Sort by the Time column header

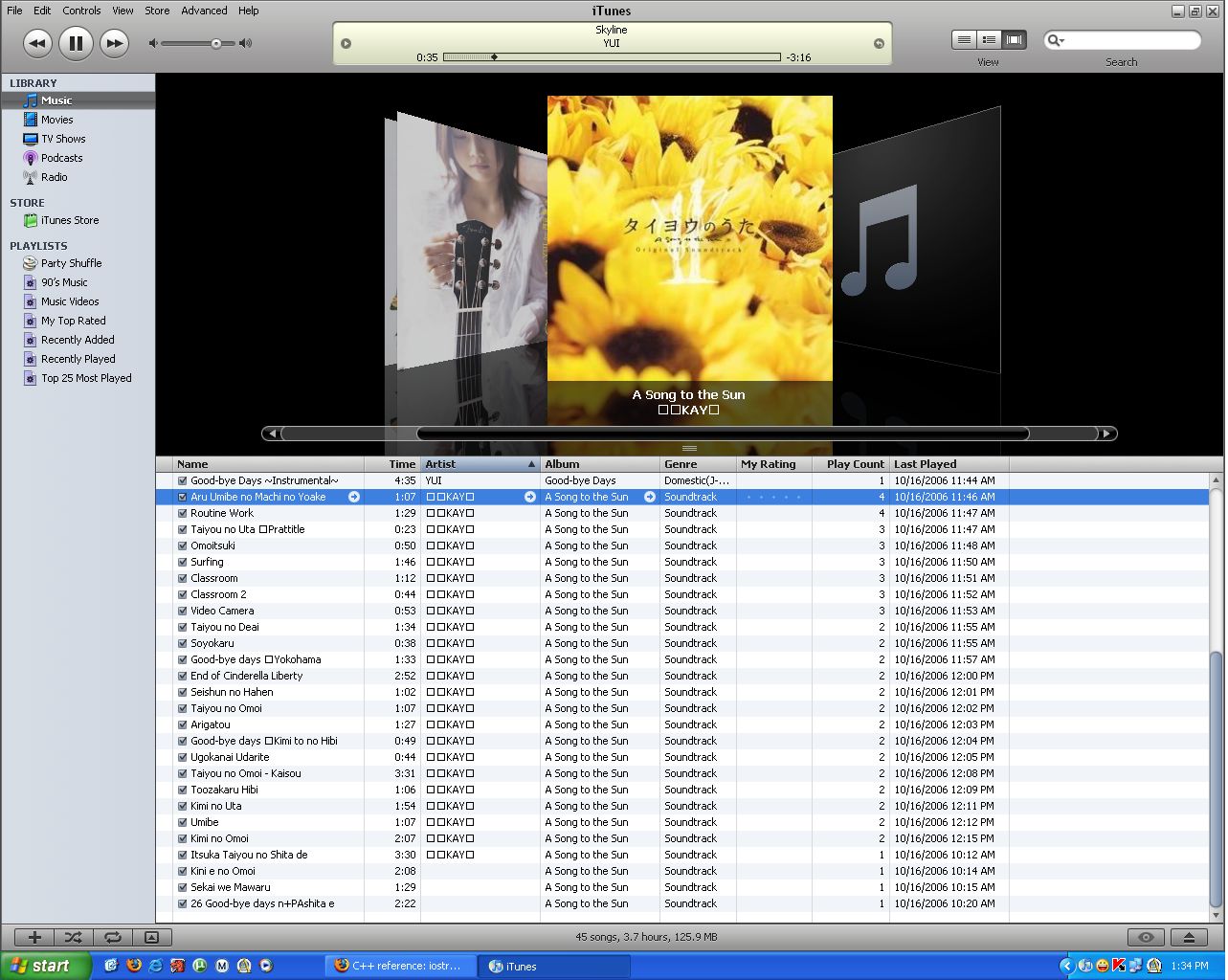pyautogui.click(x=392, y=464)
